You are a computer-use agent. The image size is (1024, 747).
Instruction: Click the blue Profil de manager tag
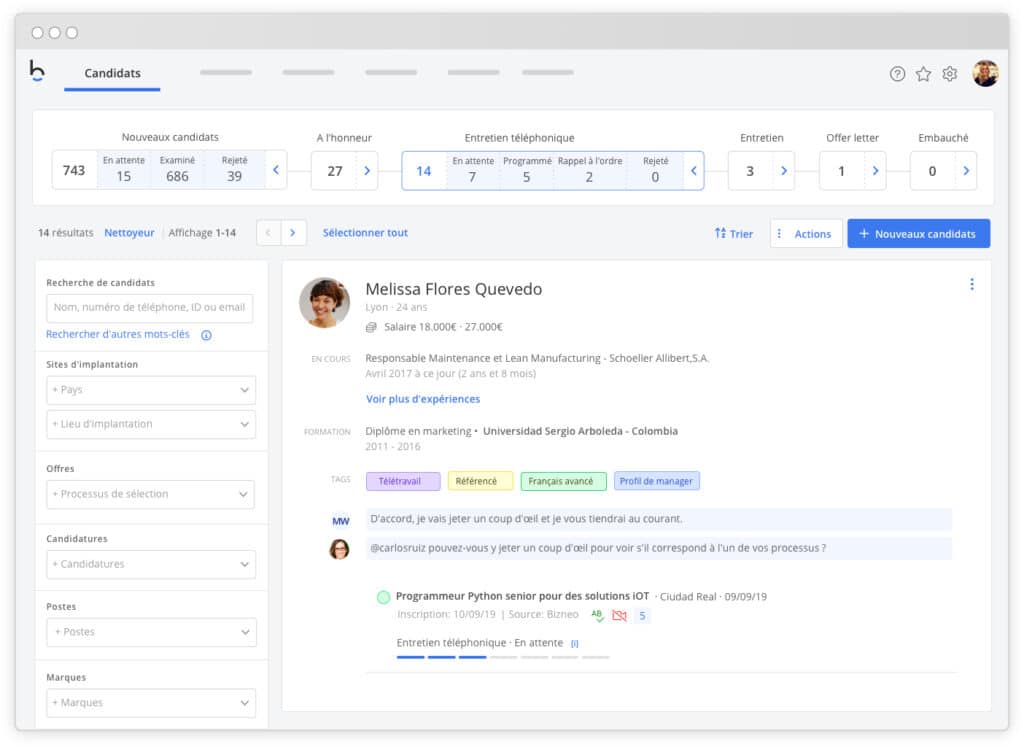tap(656, 481)
